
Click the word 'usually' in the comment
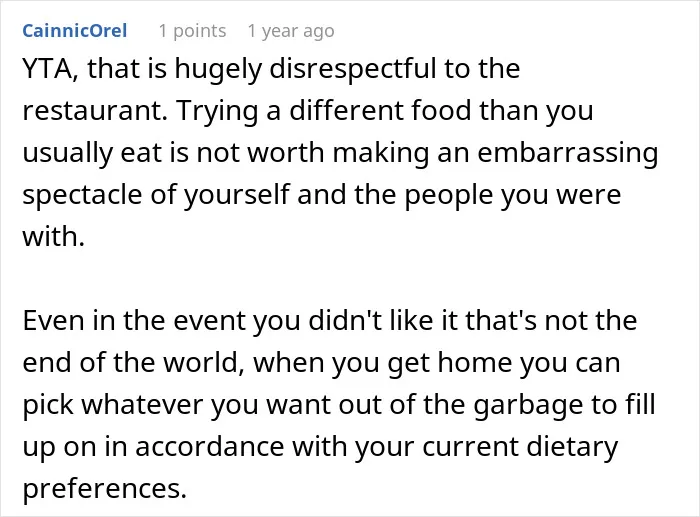(67, 153)
